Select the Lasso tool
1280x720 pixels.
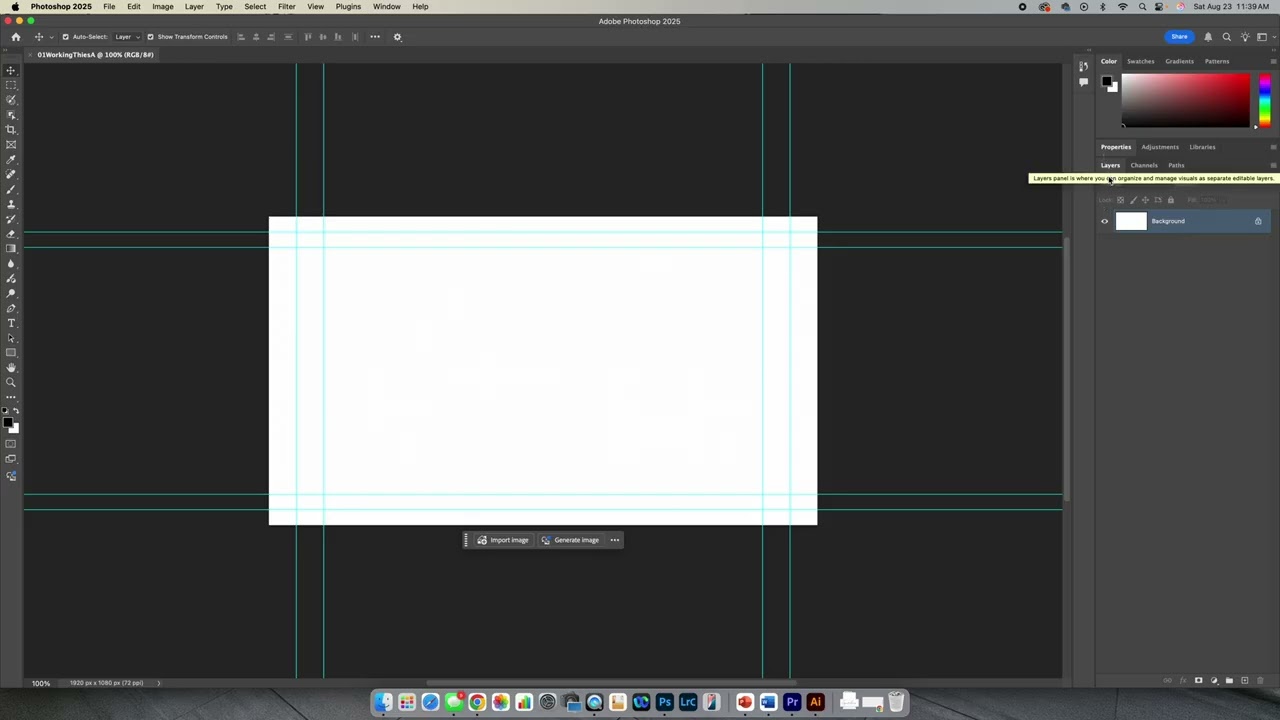click(11, 100)
